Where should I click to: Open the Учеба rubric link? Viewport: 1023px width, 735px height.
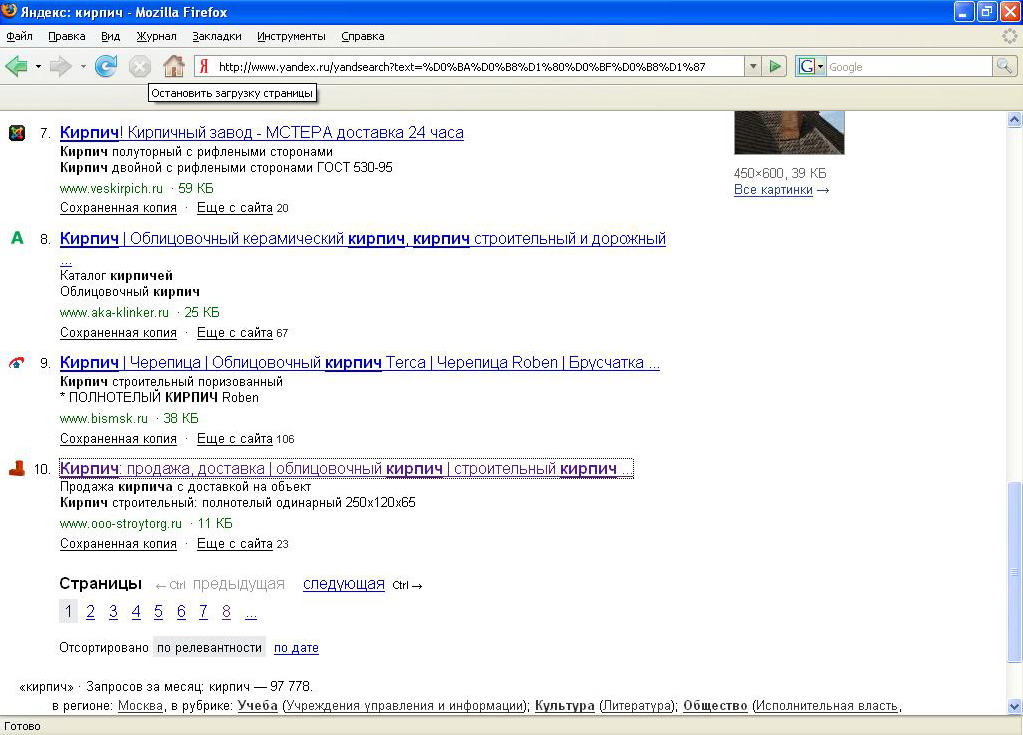coord(257,706)
